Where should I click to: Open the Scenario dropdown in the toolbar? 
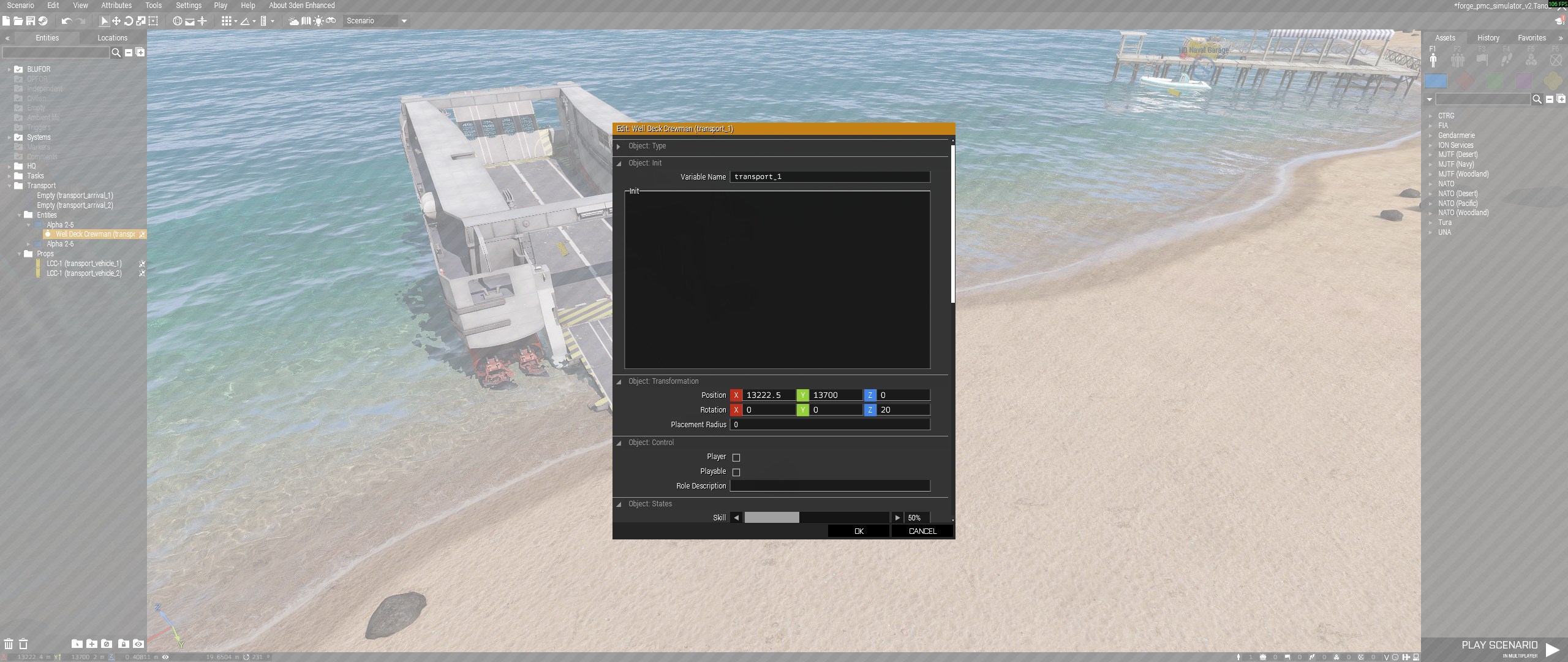376,21
